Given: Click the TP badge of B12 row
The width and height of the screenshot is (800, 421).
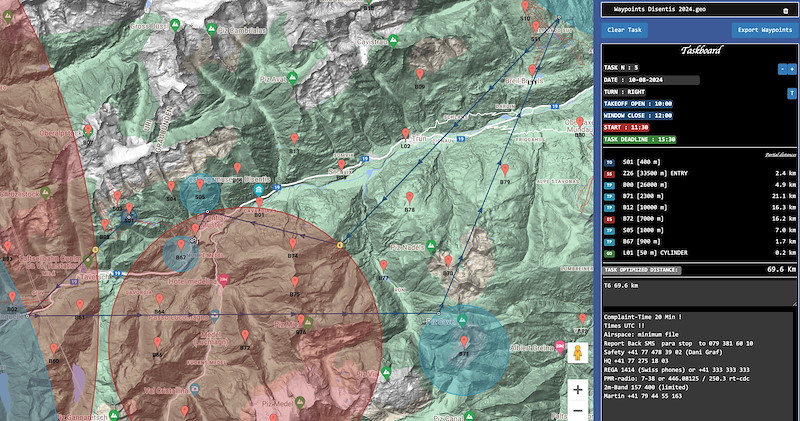Looking at the screenshot, I should click(x=609, y=208).
